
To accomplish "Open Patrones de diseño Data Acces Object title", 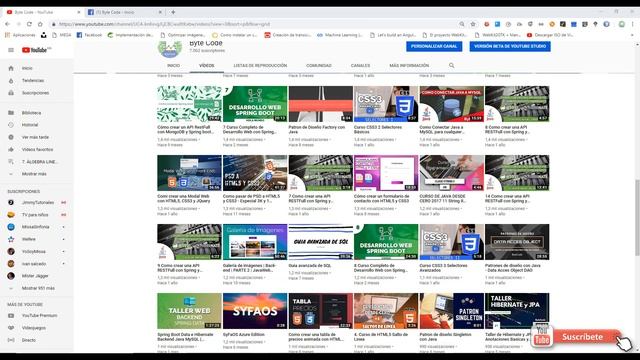I will tap(513, 268).
